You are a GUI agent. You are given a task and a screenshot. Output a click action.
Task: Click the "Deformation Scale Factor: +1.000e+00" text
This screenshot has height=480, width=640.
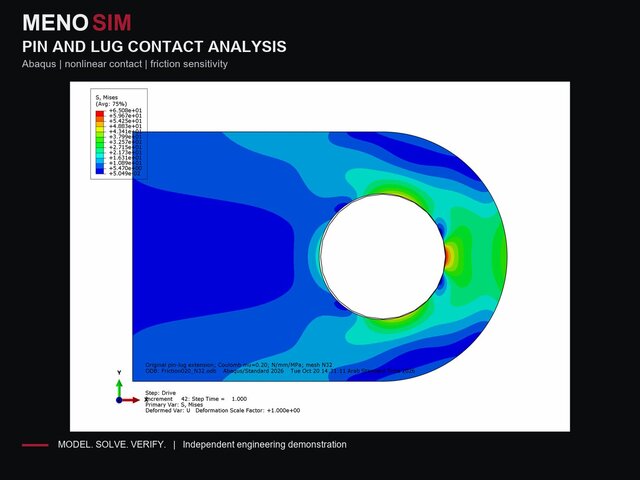pos(248,411)
